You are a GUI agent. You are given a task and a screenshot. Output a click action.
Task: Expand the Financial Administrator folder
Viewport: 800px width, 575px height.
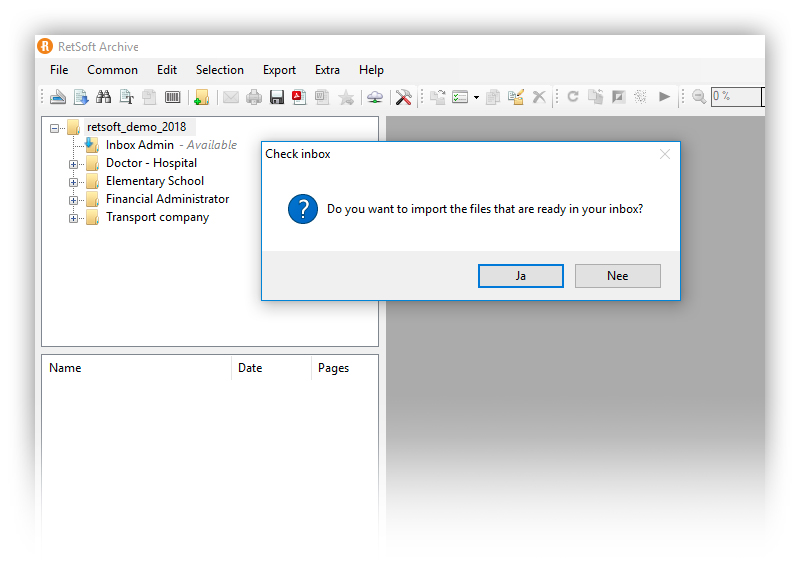coord(73,200)
